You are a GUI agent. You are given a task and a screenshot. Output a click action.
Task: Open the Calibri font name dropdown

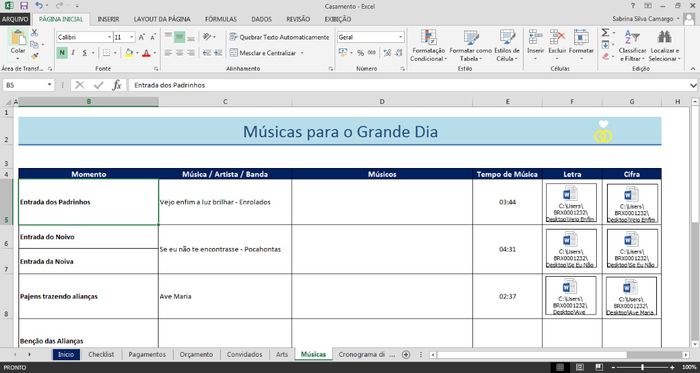point(110,37)
